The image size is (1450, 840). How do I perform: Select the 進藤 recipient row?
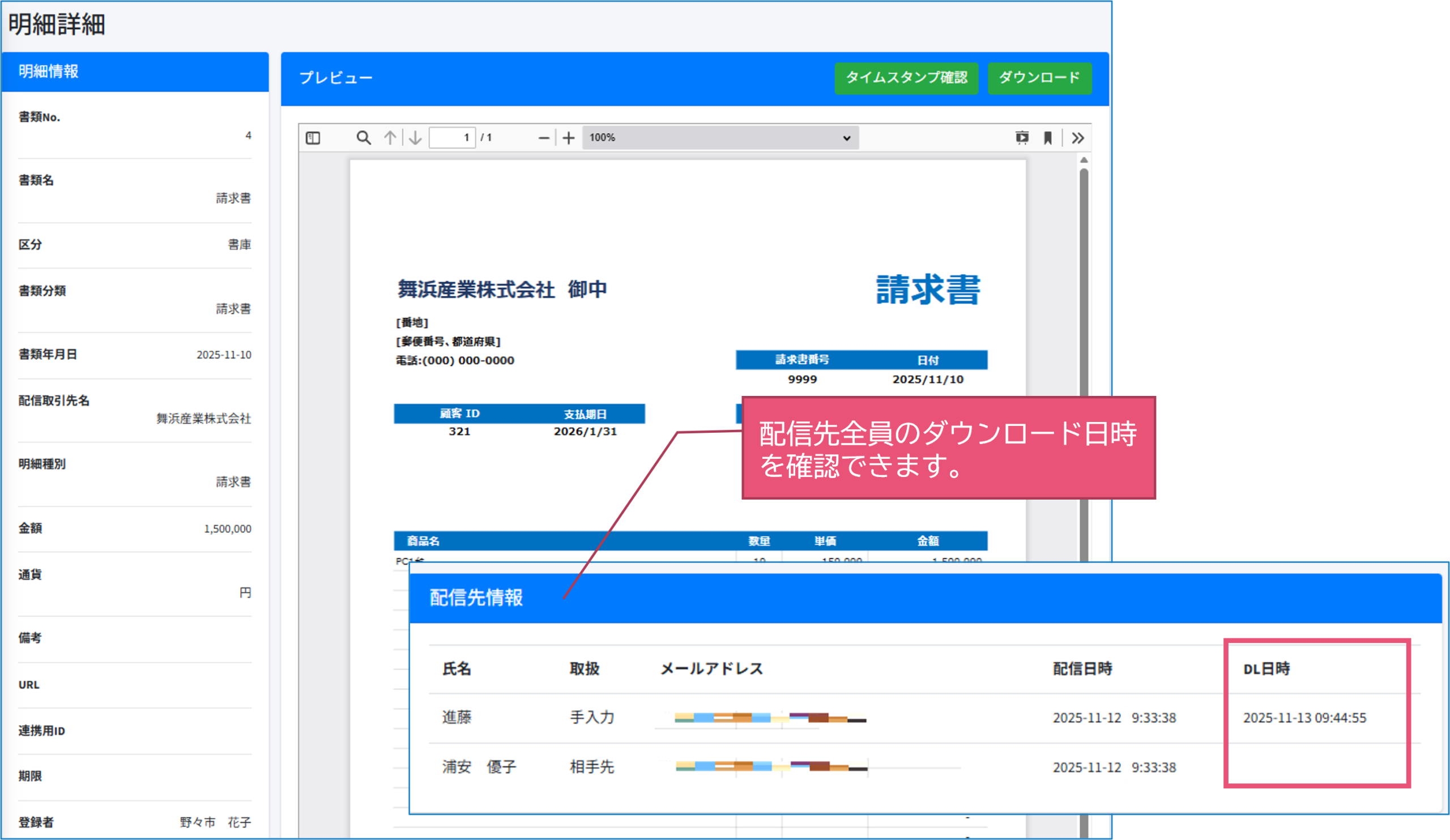click(457, 718)
